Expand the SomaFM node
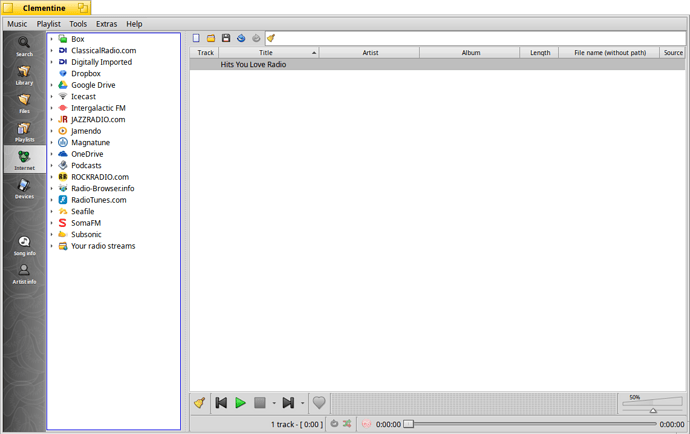 tap(51, 223)
